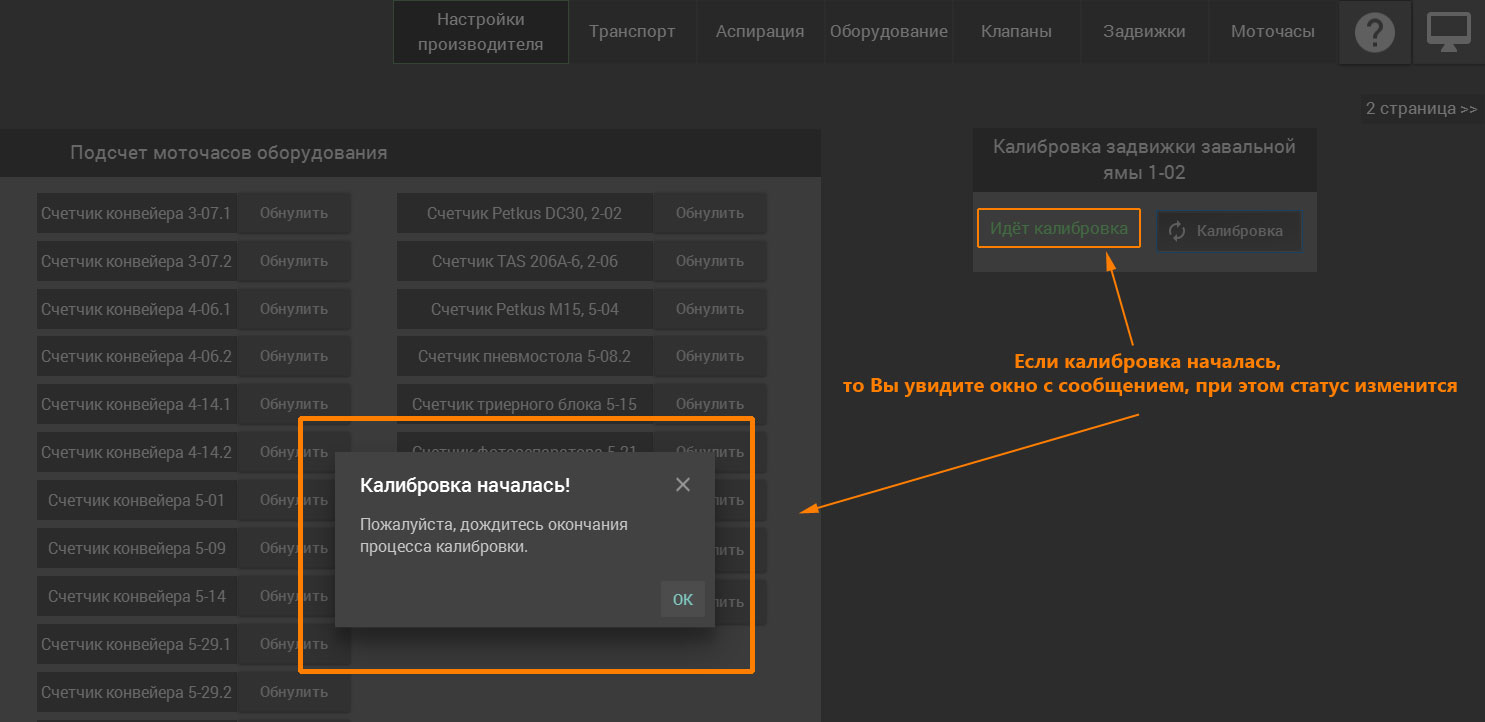Screen dimensions: 1485x722
Task: Open the Настройки производителя tab
Action: 481,32
